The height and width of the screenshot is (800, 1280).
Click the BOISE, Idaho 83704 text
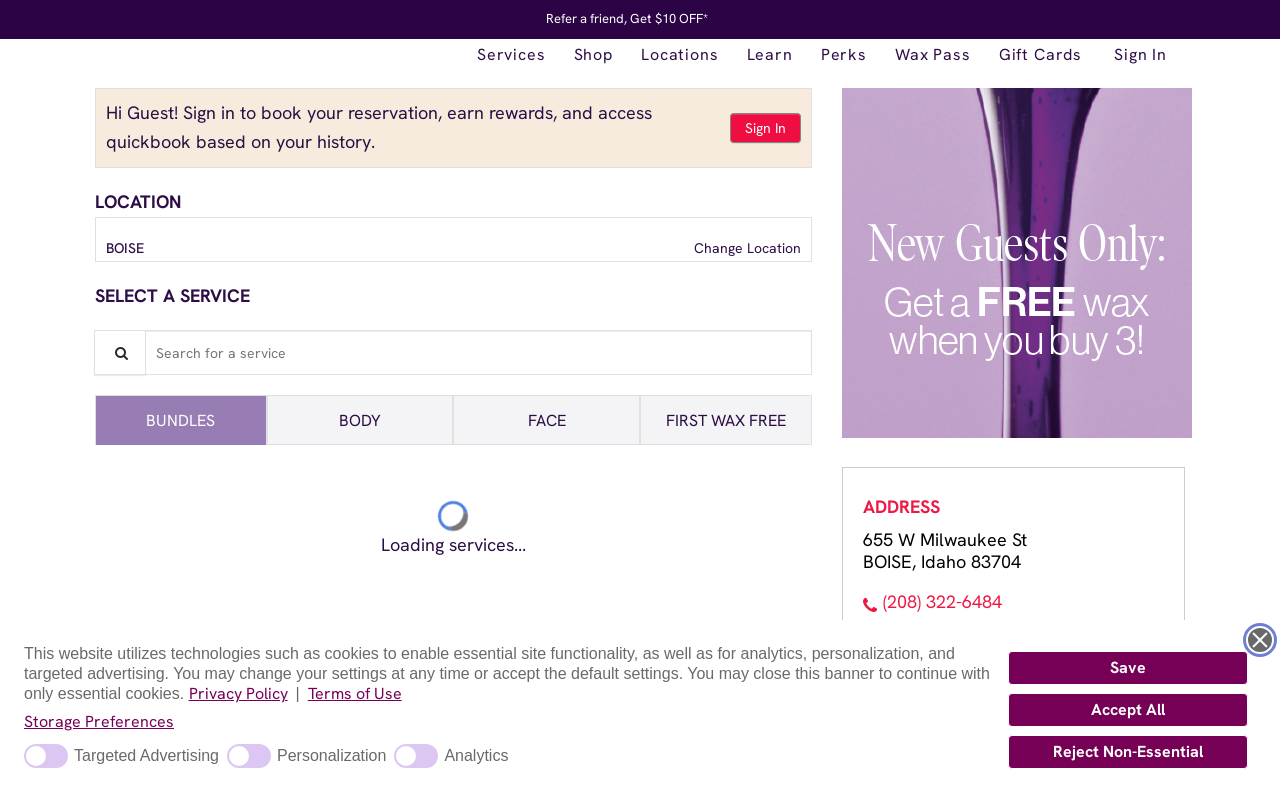[x=942, y=562]
